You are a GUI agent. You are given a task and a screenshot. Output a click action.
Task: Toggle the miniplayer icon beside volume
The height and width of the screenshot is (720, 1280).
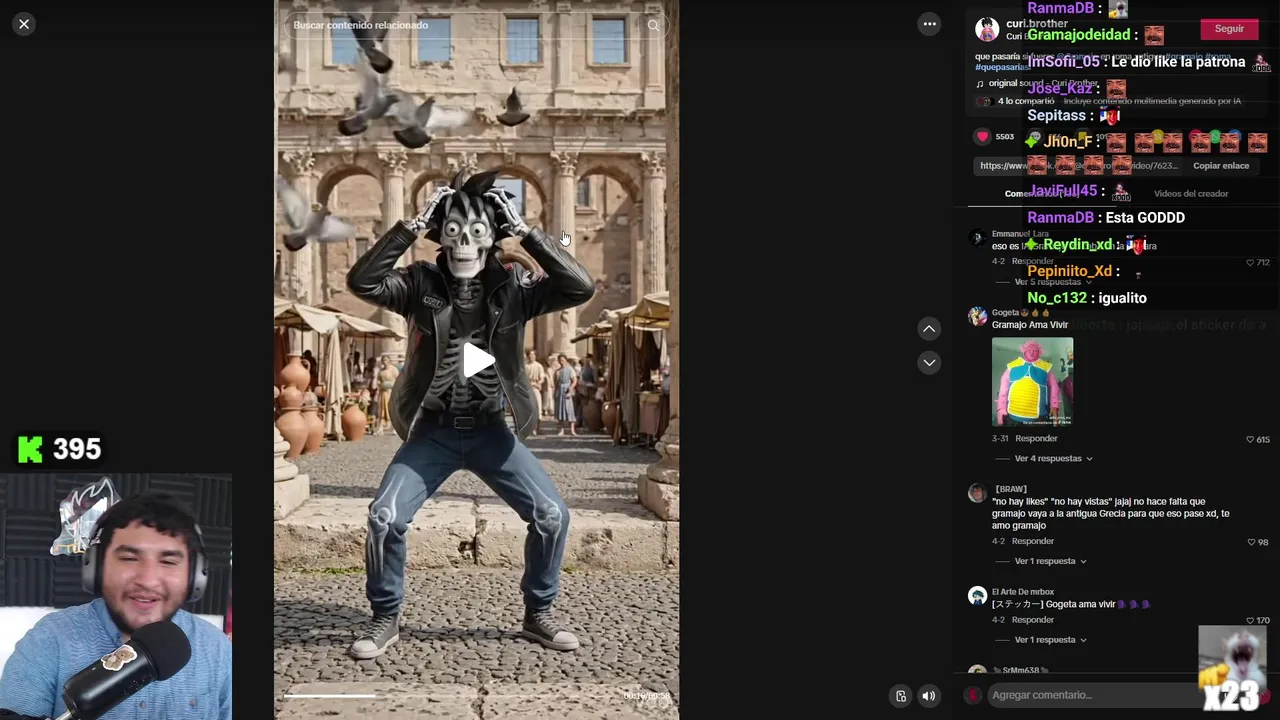(901, 696)
